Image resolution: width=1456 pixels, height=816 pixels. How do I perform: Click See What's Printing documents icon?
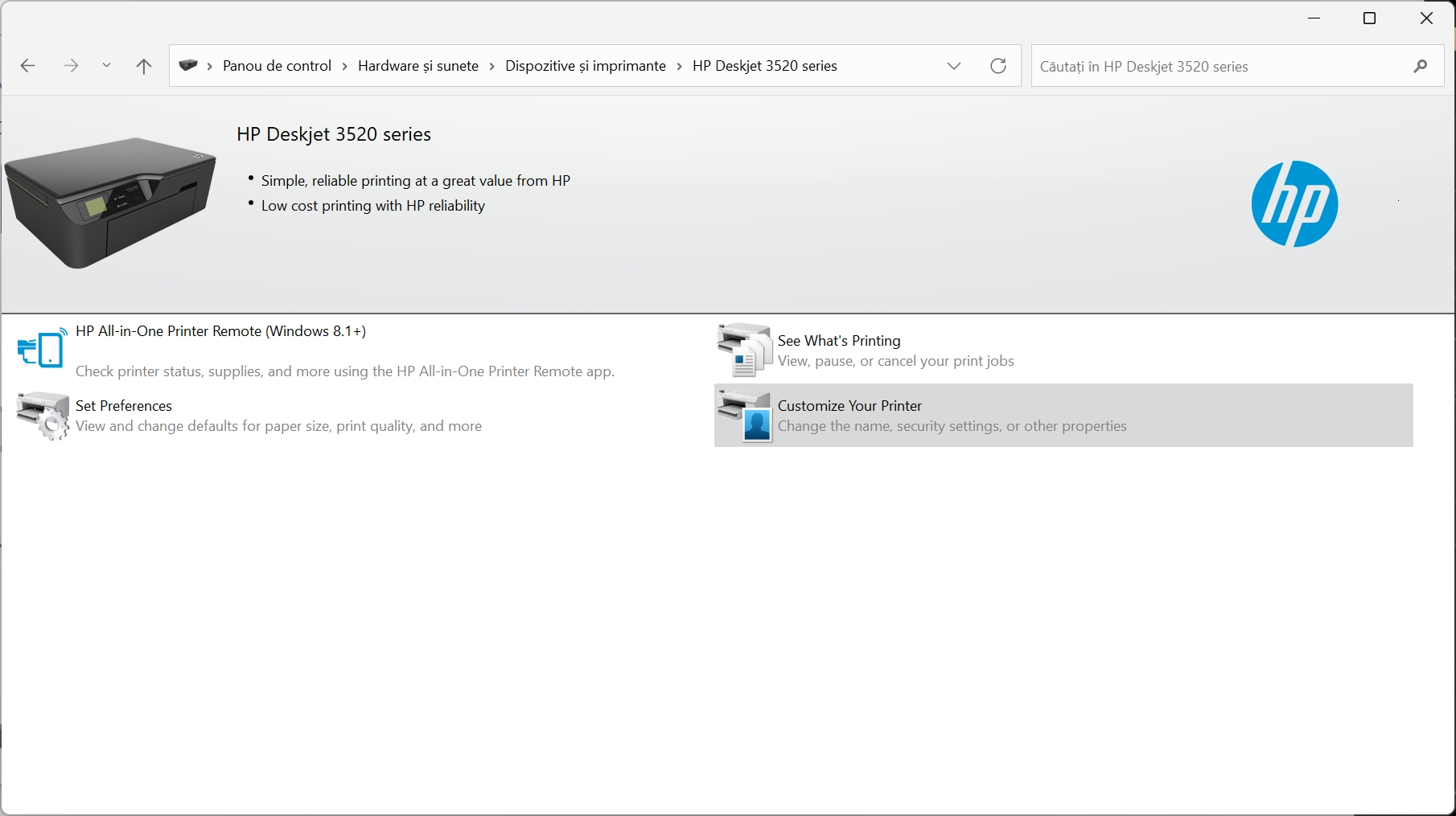[x=745, y=350]
